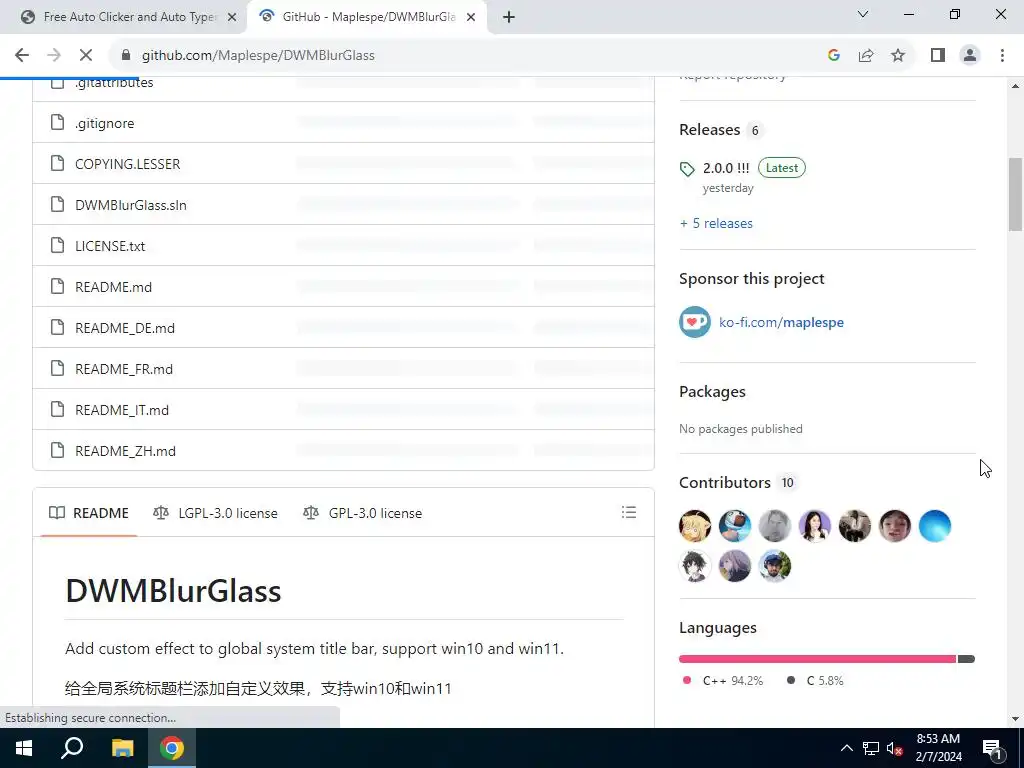This screenshot has width=1024, height=768.
Task: Click the C++ language progress bar
Action: click(x=817, y=659)
